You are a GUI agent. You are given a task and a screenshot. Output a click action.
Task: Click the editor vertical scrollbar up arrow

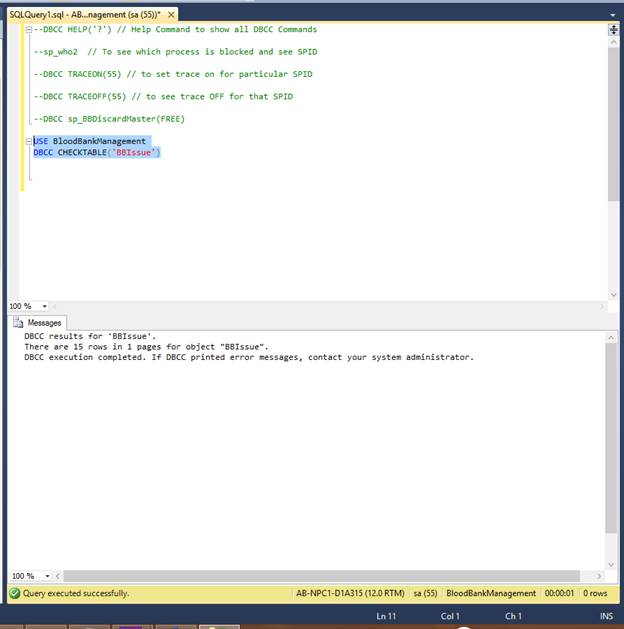[x=613, y=42]
